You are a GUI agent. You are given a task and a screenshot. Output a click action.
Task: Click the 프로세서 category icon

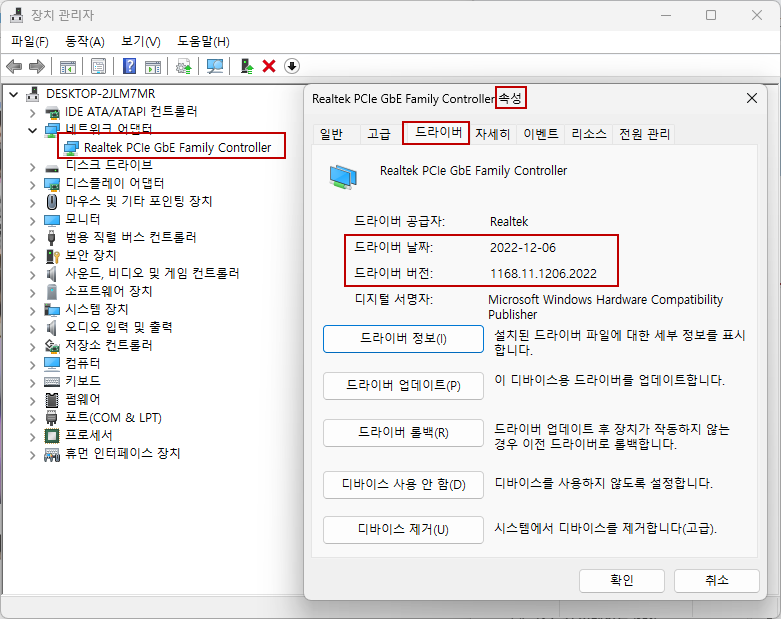tap(52, 436)
